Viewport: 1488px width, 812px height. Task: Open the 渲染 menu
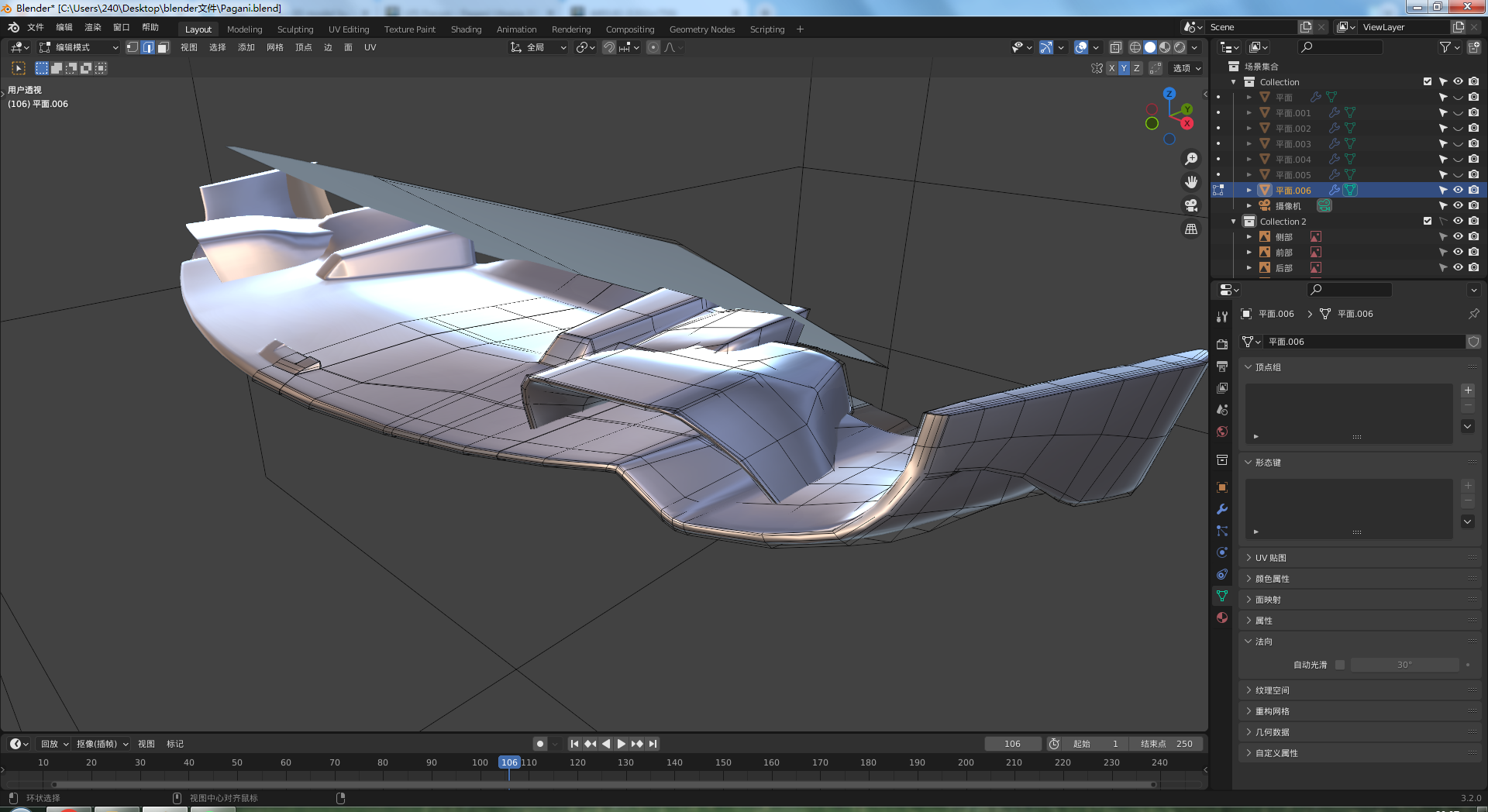pos(93,27)
